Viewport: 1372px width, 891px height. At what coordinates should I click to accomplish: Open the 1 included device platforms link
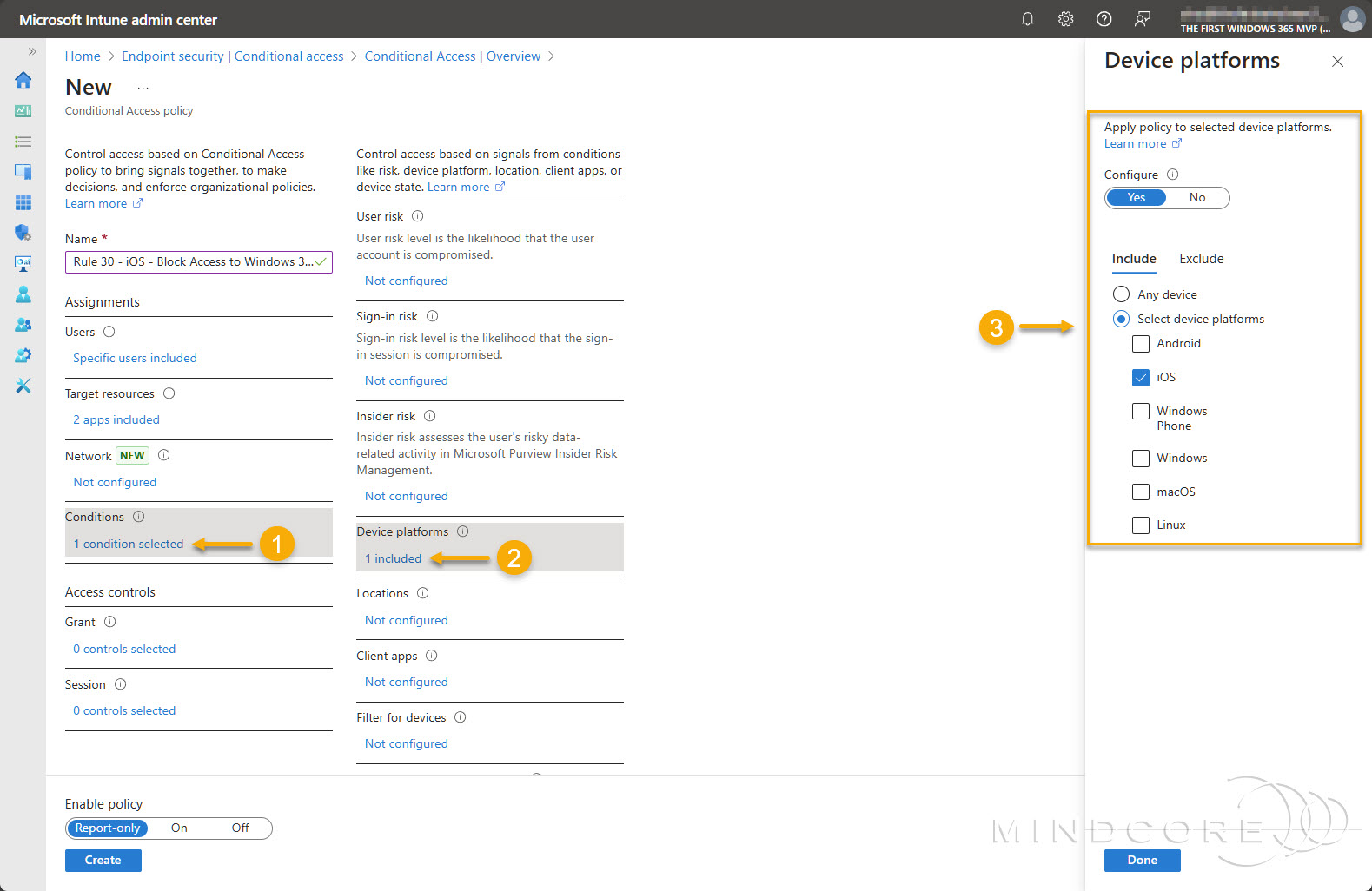click(394, 558)
